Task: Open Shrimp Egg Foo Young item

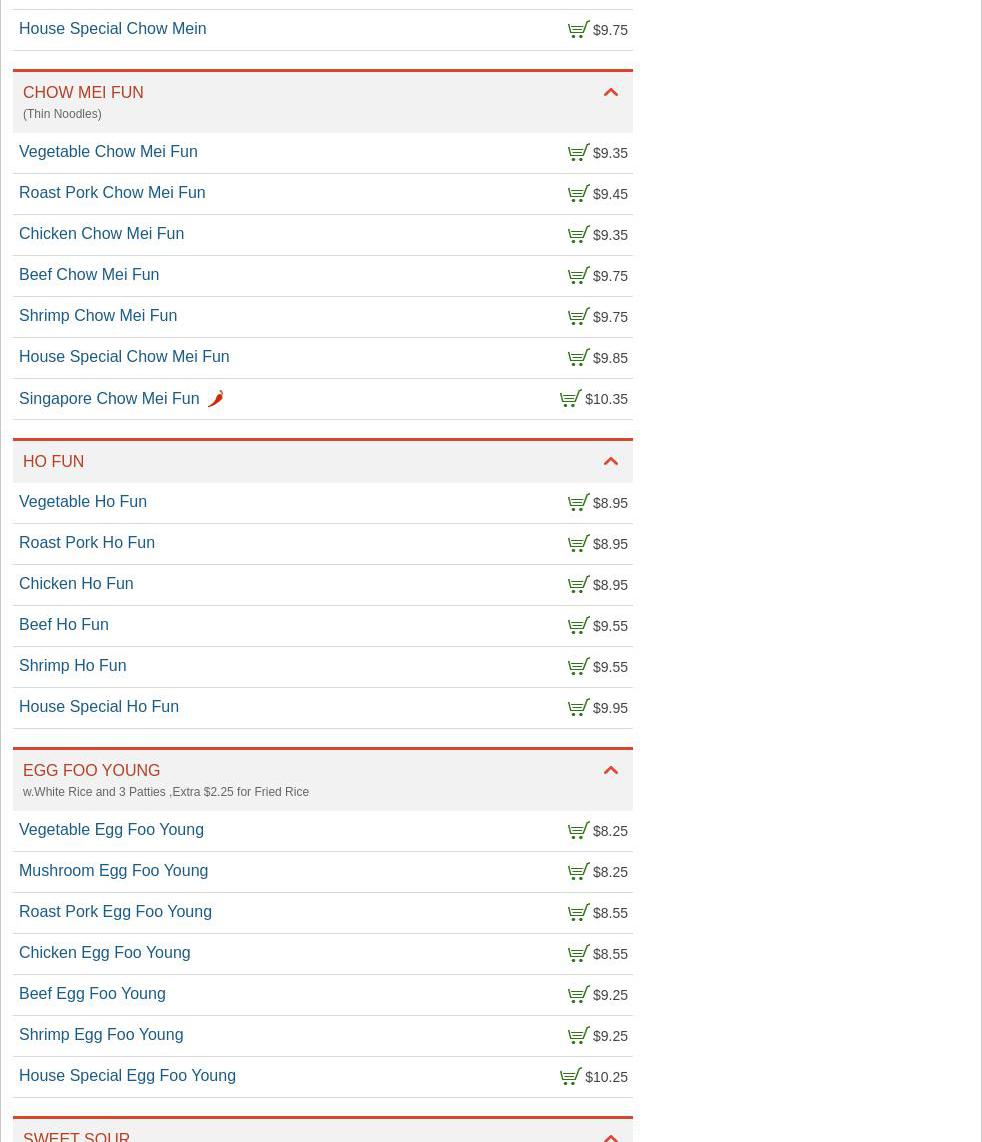Action: [x=101, y=1035]
